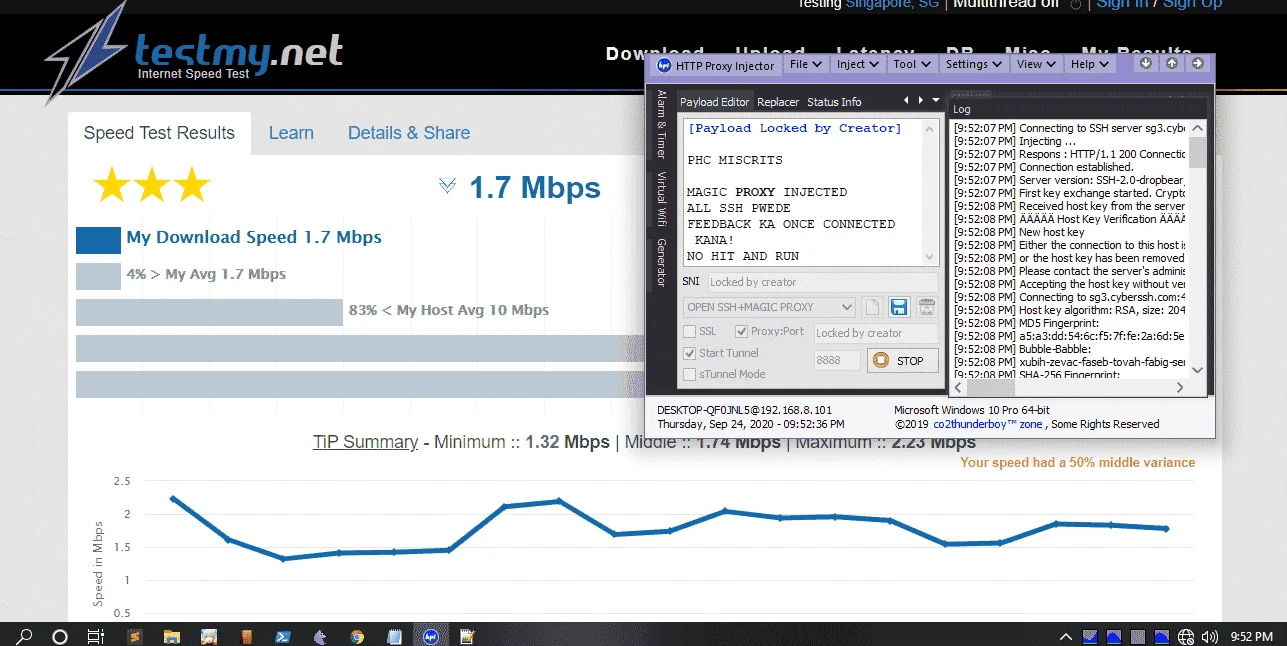
Task: Click the 9:52 PM taskbar clock
Action: [x=1250, y=636]
